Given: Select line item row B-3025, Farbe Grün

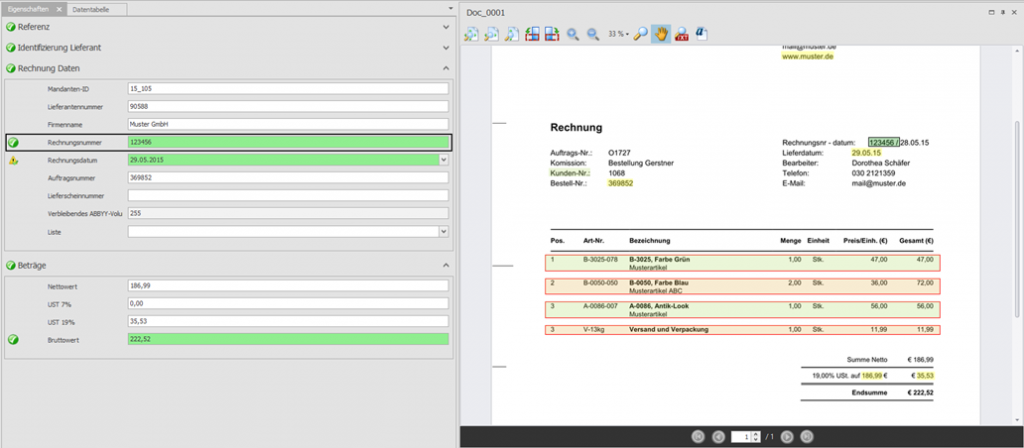Looking at the screenshot, I should click(743, 263).
